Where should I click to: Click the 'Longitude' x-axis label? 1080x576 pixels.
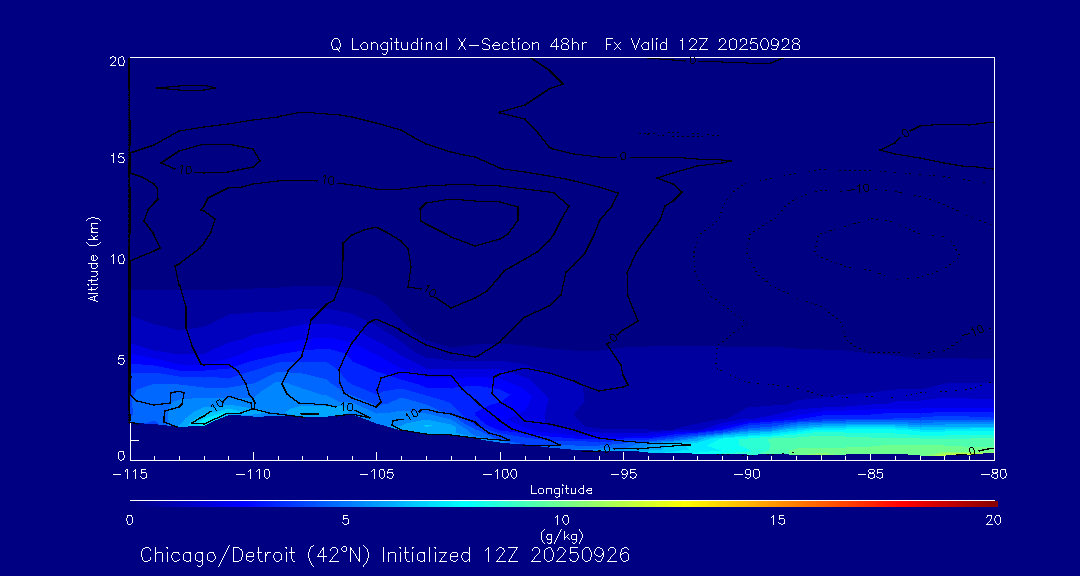[561, 490]
